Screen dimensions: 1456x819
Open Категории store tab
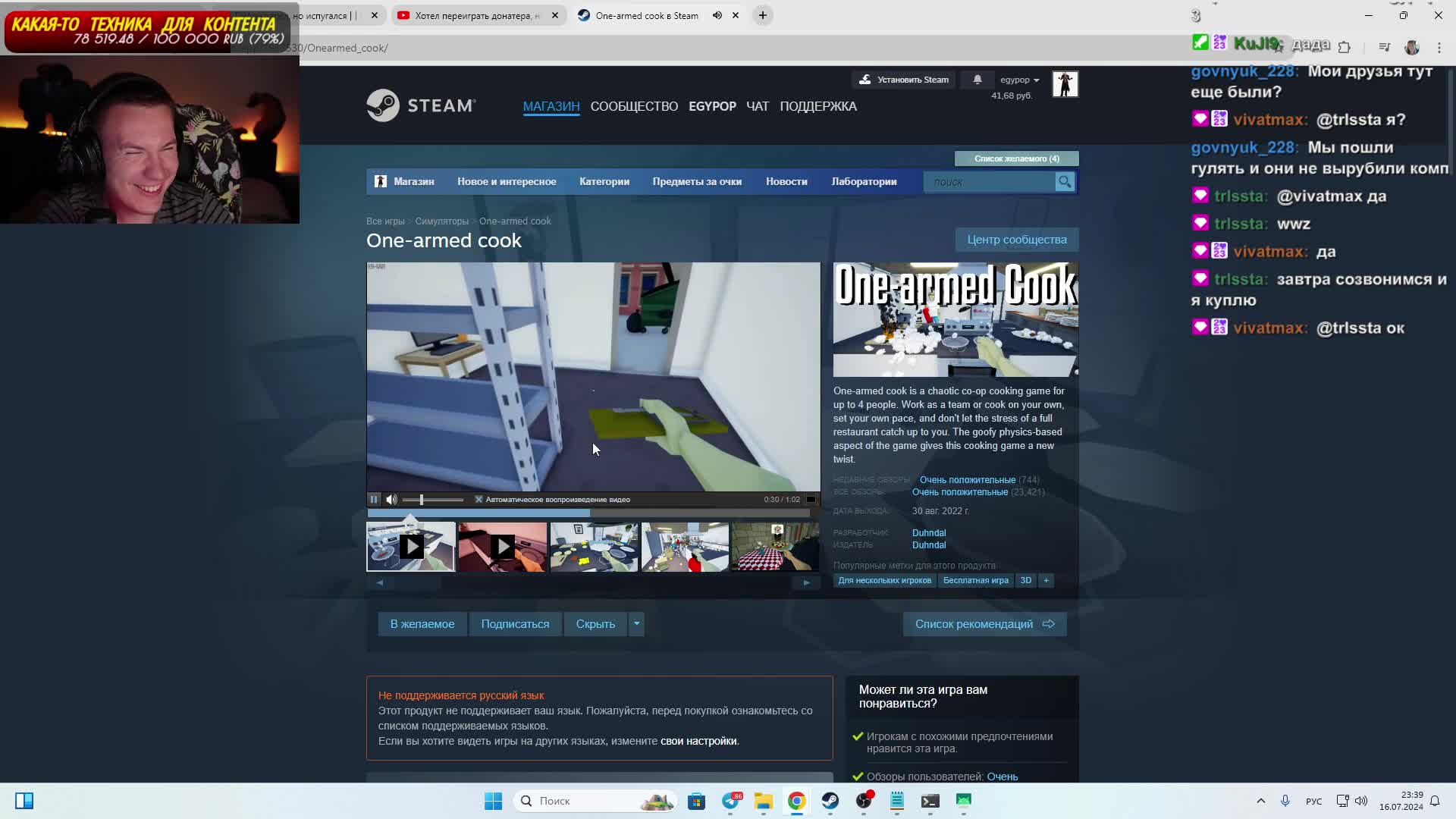tap(604, 182)
